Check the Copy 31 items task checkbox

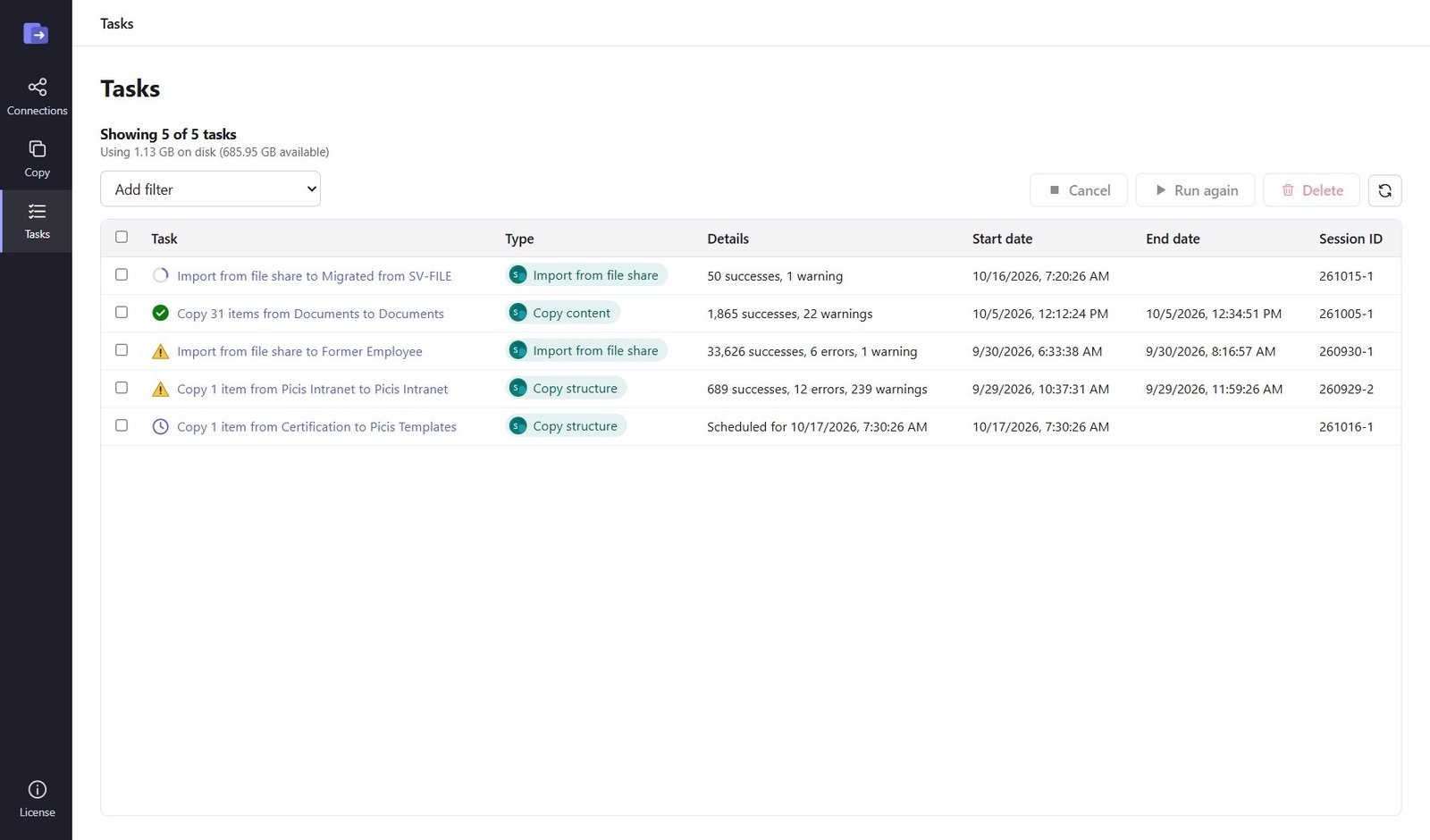(122, 312)
